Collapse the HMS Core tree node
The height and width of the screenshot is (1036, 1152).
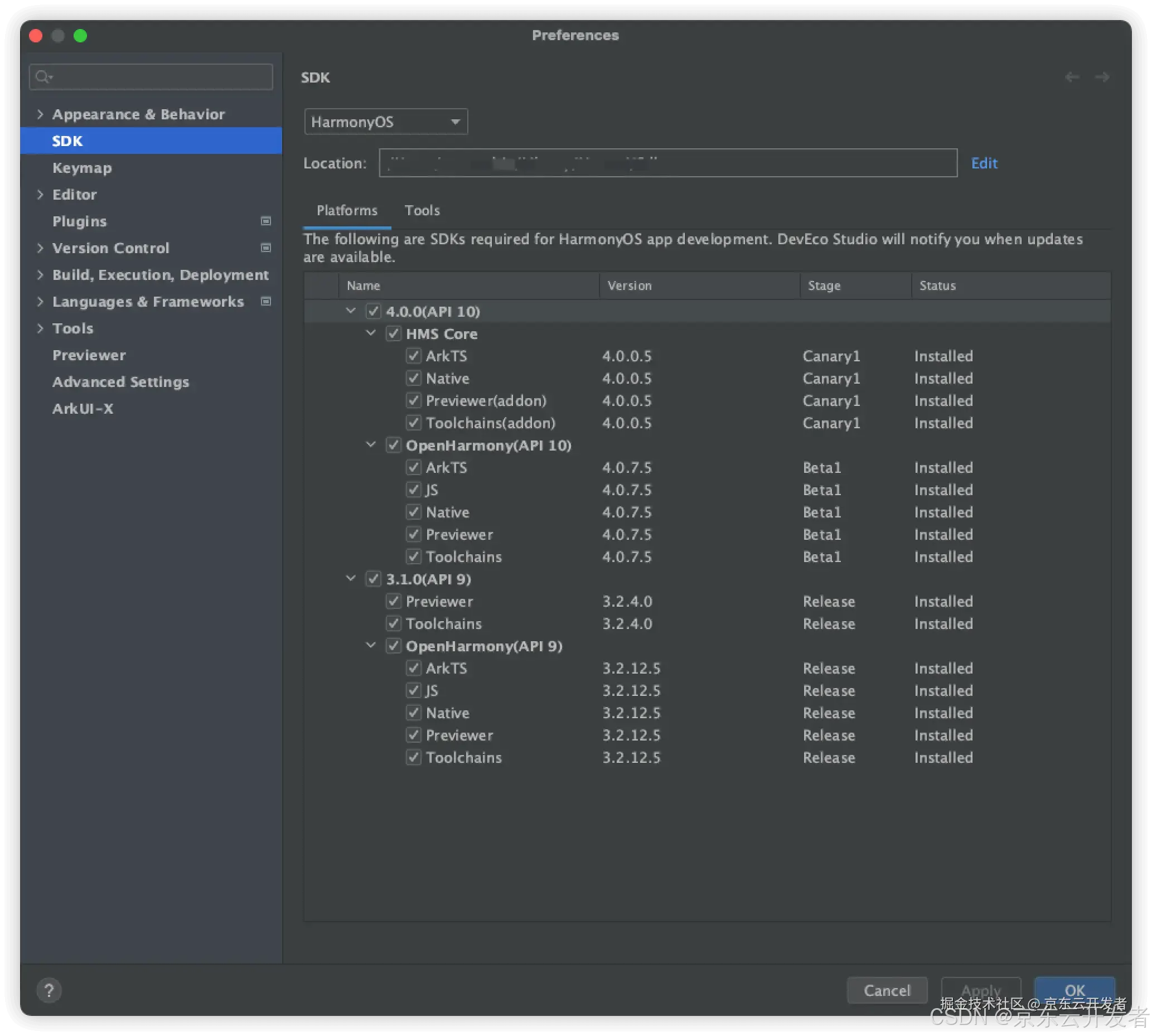tap(371, 333)
